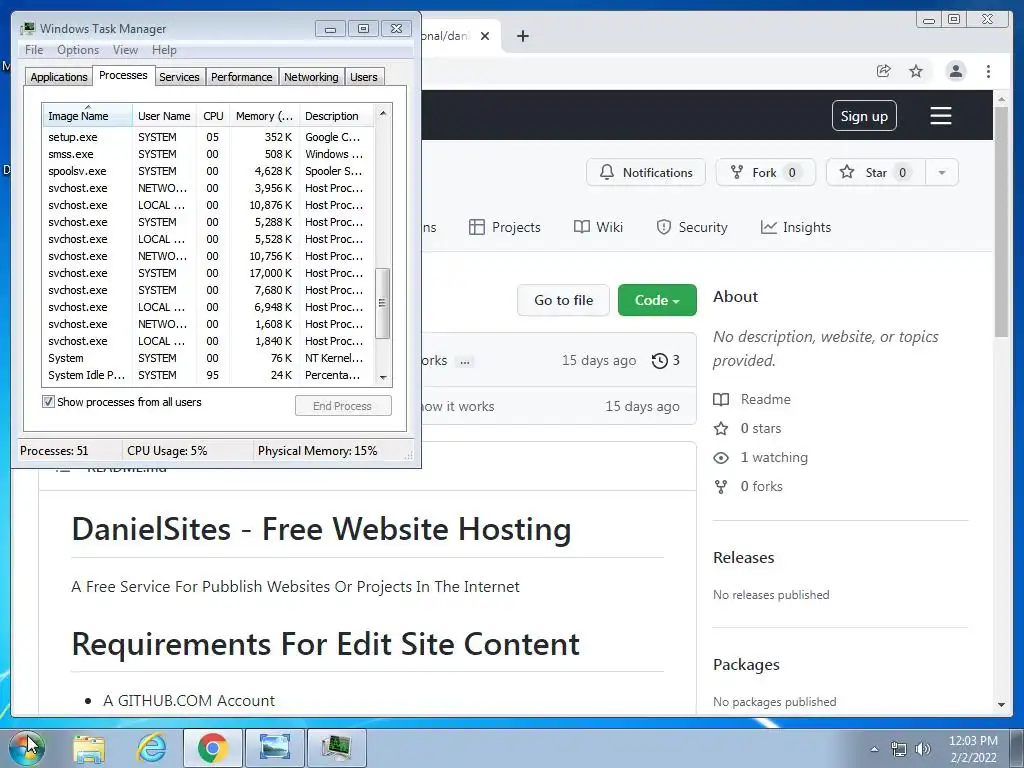Open the Insights repository tab
1024x768 pixels.
point(796,227)
